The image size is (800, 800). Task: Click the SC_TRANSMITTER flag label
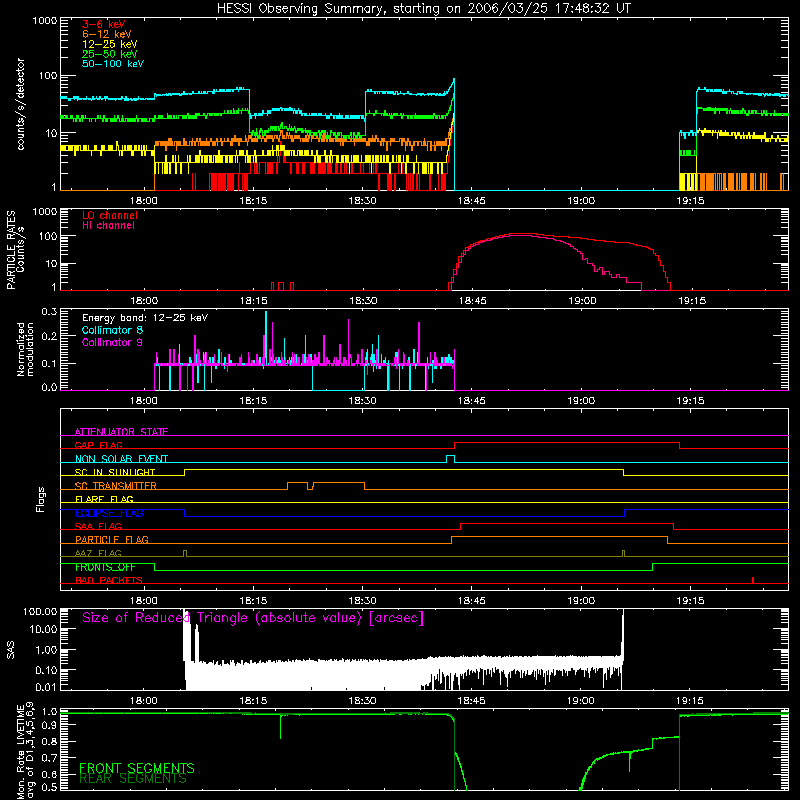click(115, 486)
